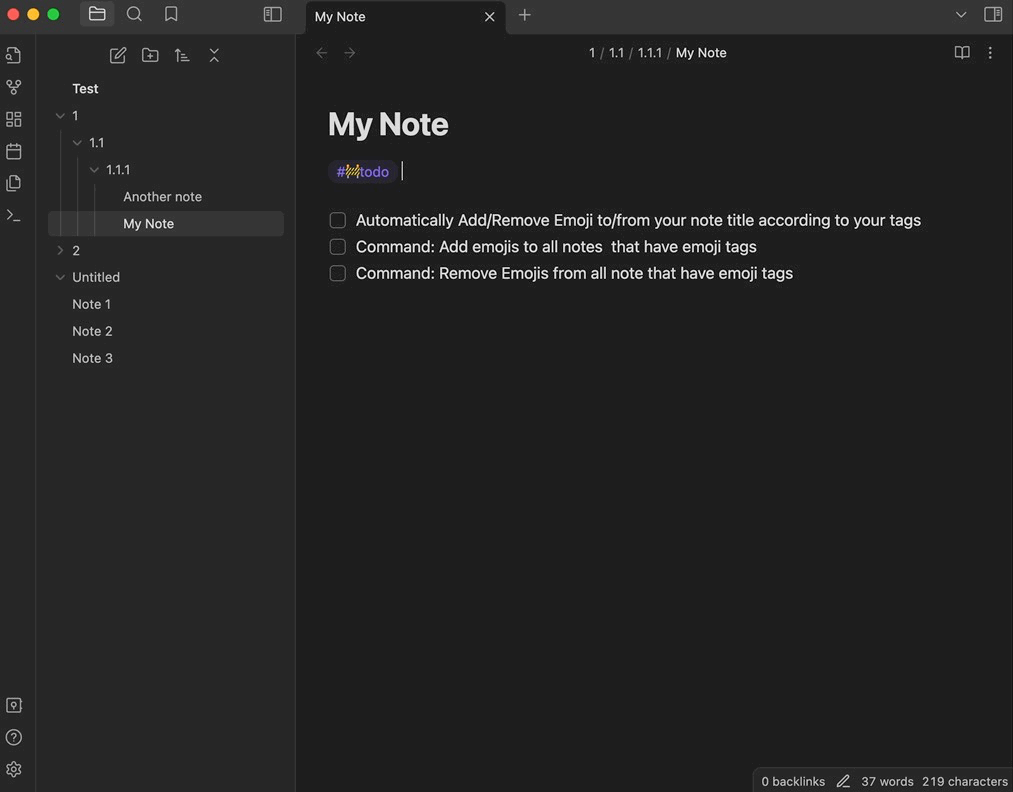Click the Test vault name
Viewport: 1013px width, 792px height.
click(85, 89)
